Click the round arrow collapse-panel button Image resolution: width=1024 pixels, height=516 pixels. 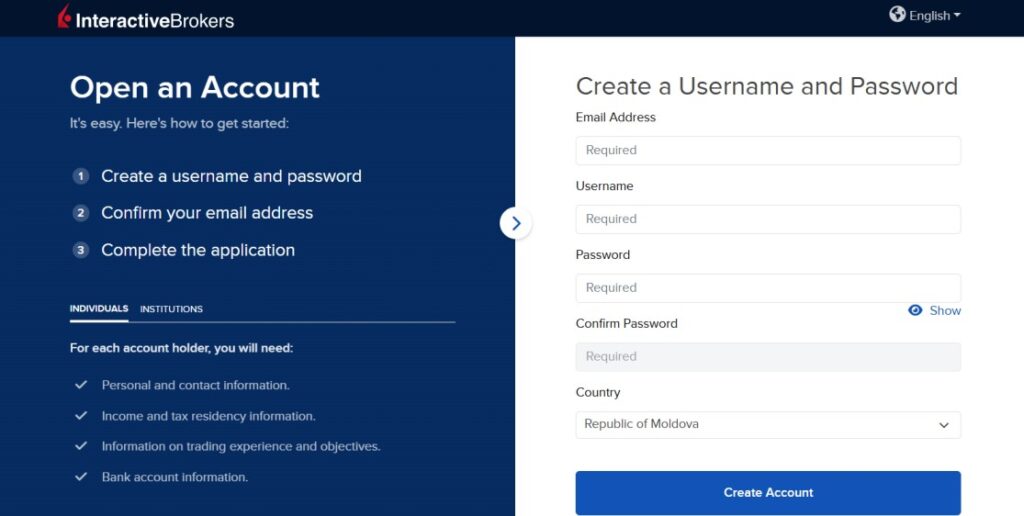pyautogui.click(x=516, y=223)
